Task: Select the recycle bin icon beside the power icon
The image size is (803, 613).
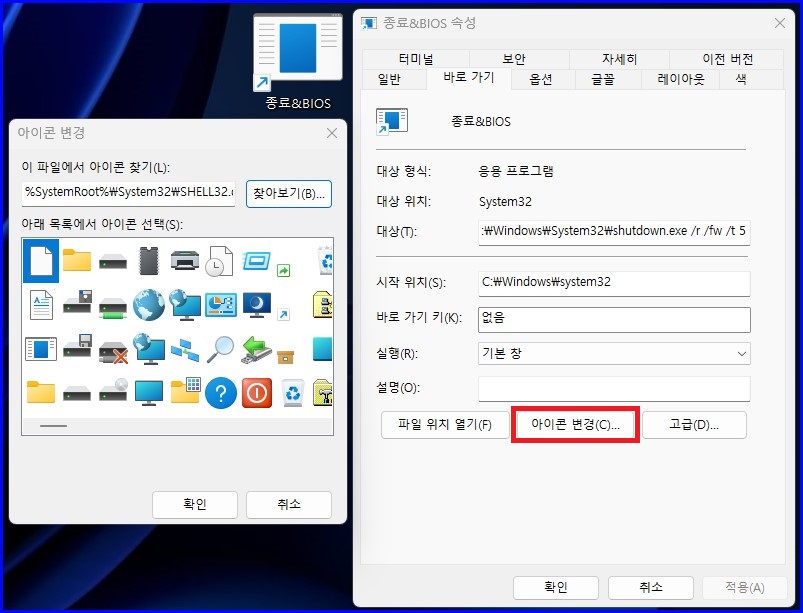Action: (292, 393)
